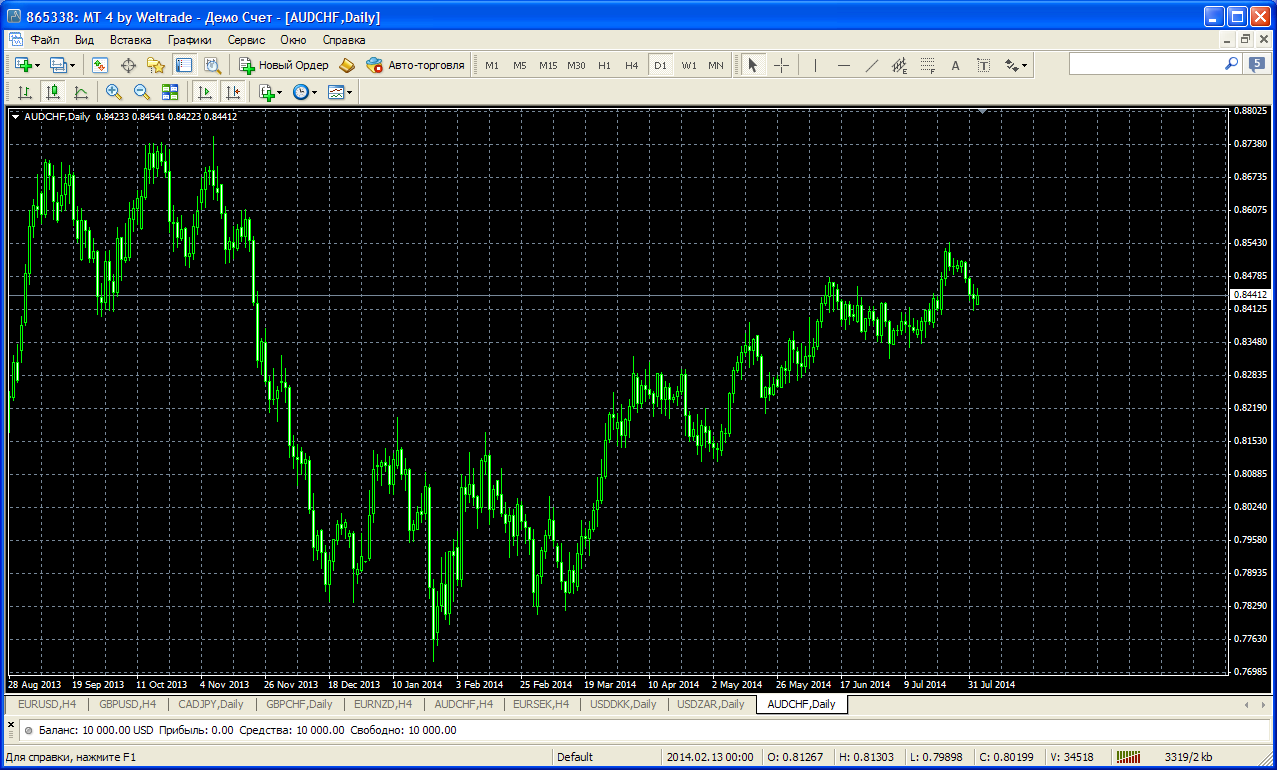Click the Новый Ордер button
The image size is (1277, 770).
coord(283,65)
